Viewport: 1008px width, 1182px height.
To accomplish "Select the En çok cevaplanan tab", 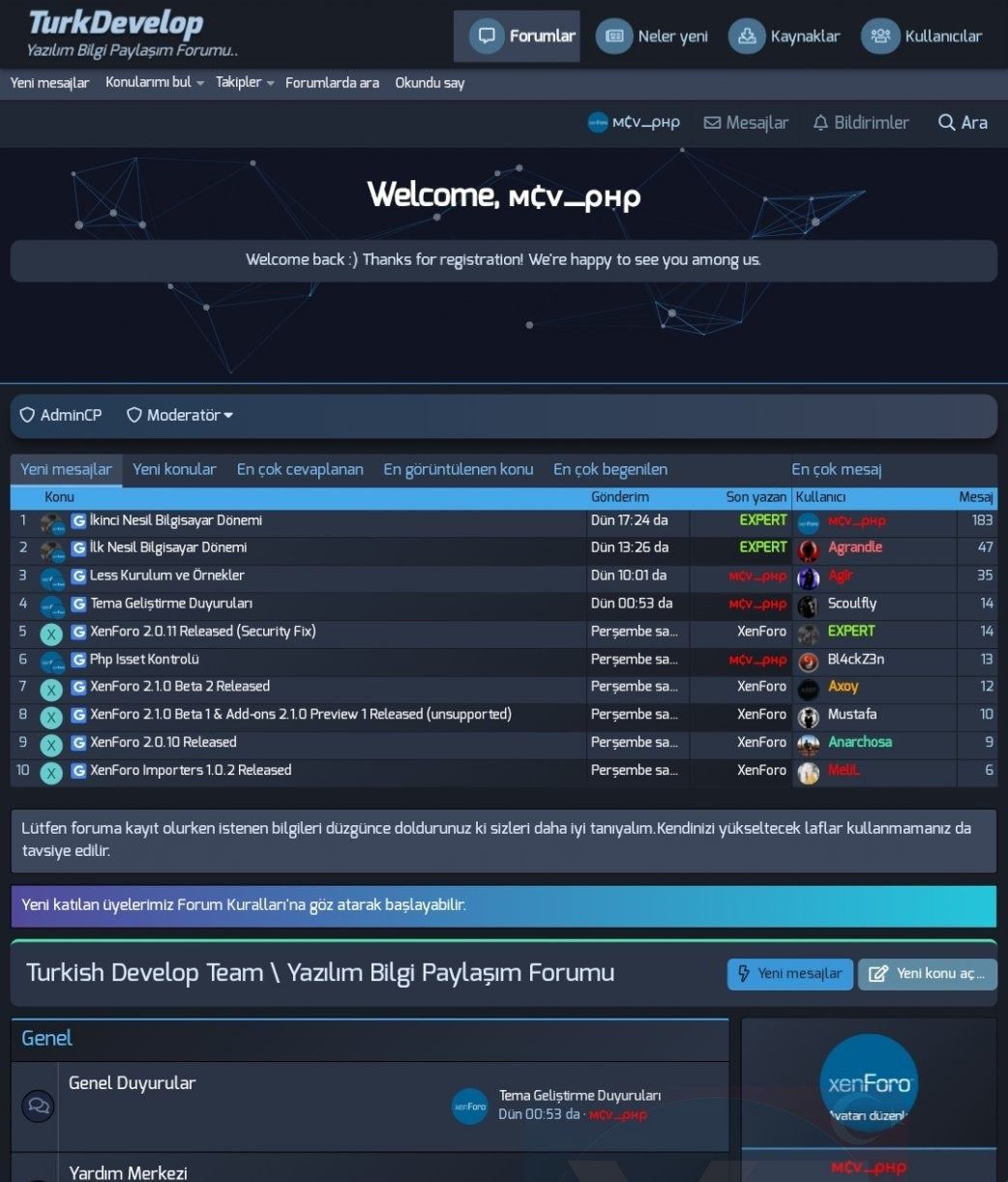I will point(300,469).
